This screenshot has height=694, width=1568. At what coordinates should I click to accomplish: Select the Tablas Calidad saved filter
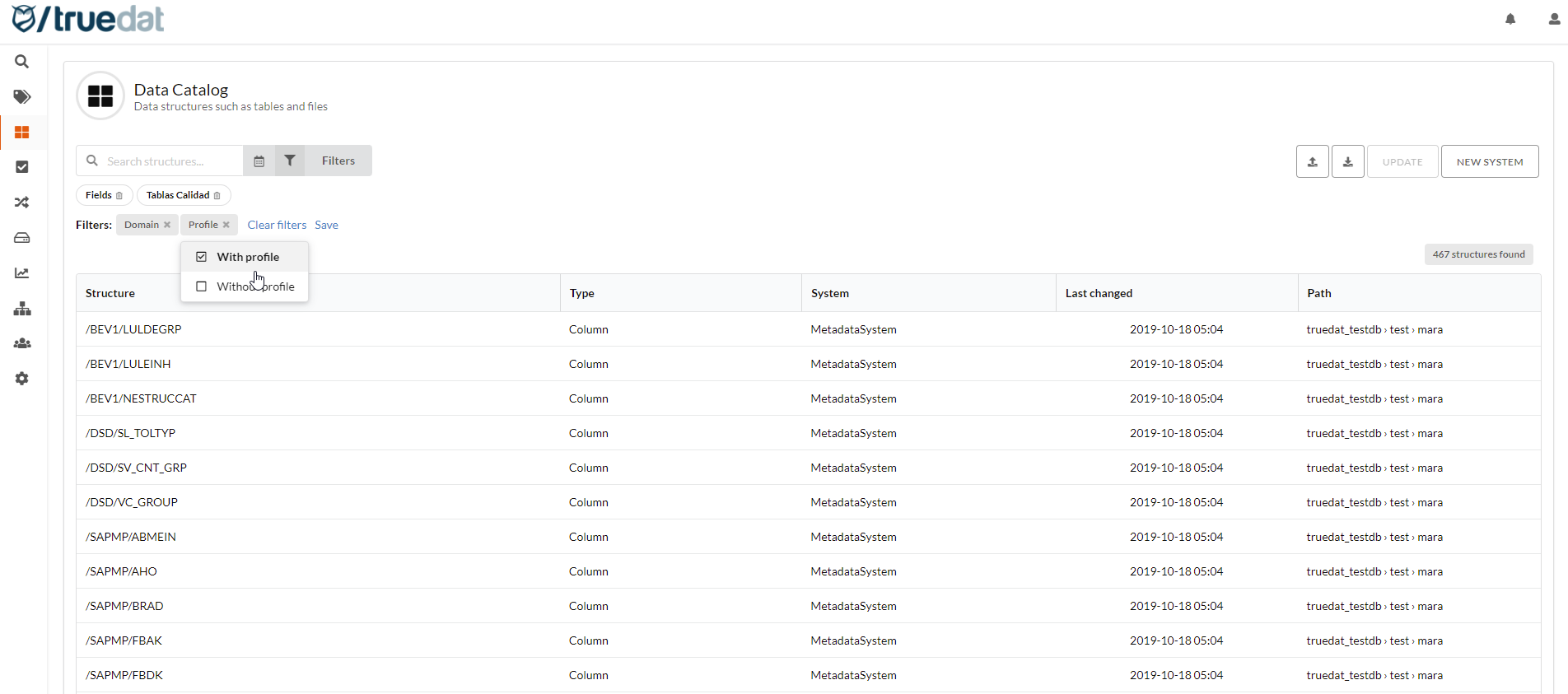[178, 195]
